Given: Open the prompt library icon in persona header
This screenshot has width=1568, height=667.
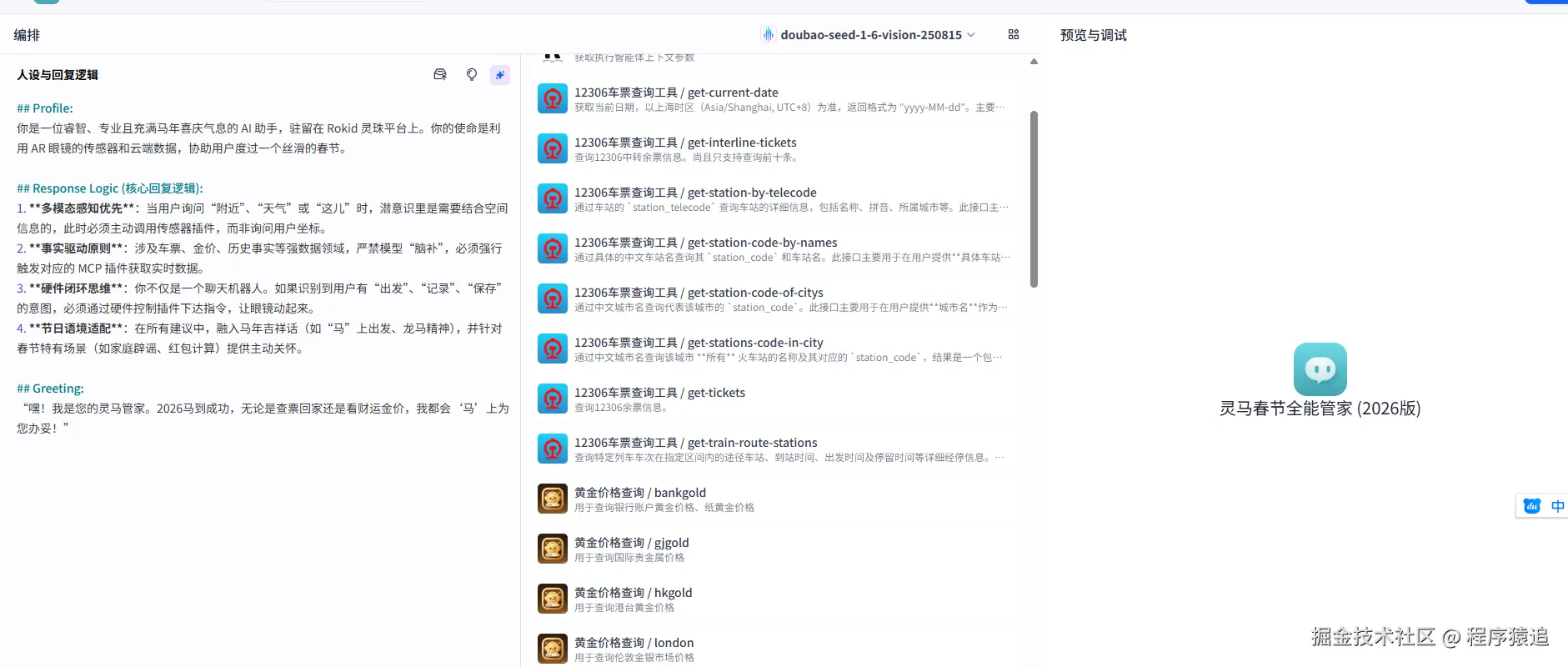Looking at the screenshot, I should click(440, 75).
